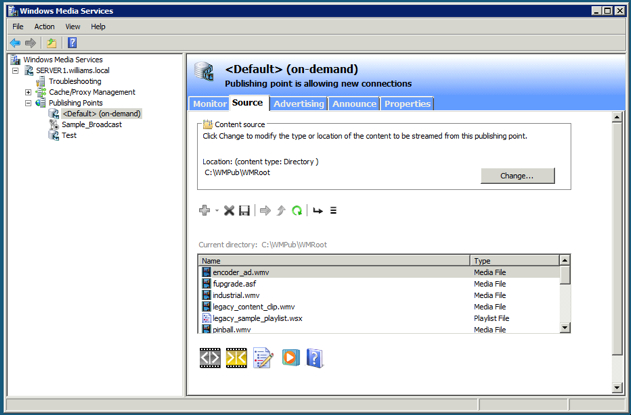
Task: Click the orange play button test stream icon
Action: (291, 357)
